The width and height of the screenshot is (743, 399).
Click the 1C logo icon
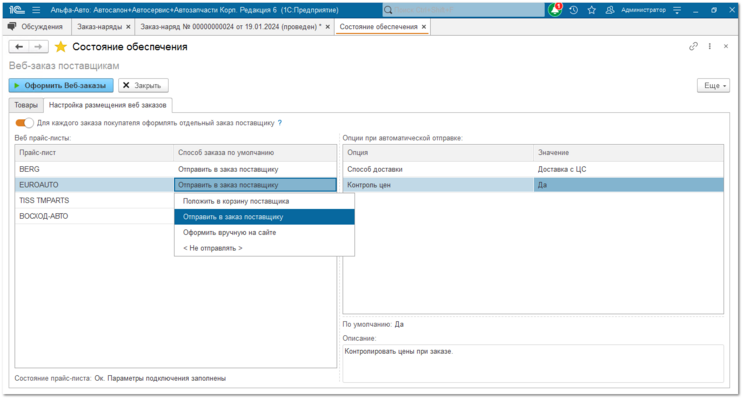click(x=16, y=10)
